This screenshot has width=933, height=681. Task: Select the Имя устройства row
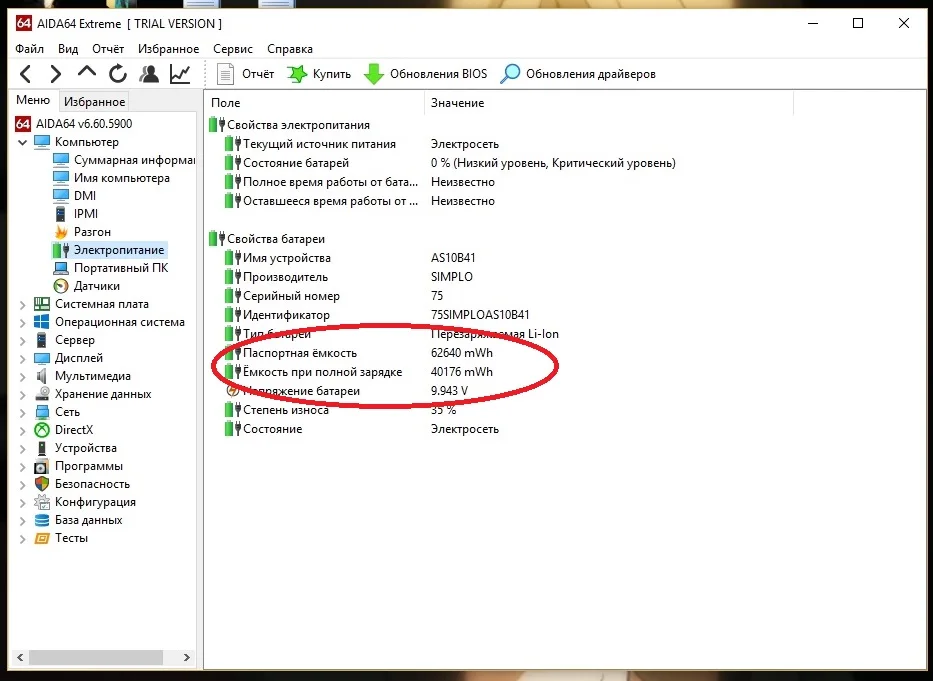350,258
